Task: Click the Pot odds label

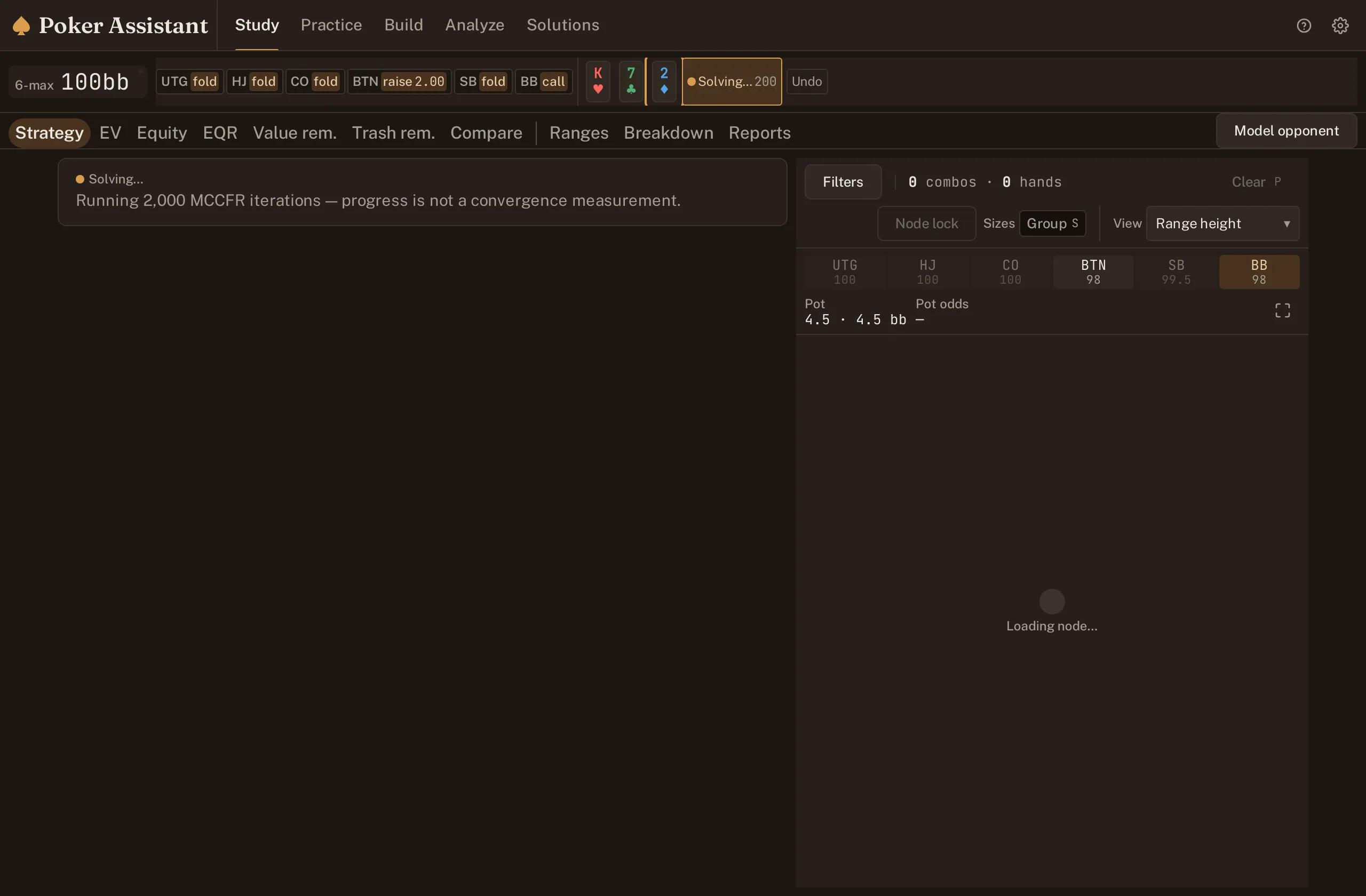Action: (942, 304)
